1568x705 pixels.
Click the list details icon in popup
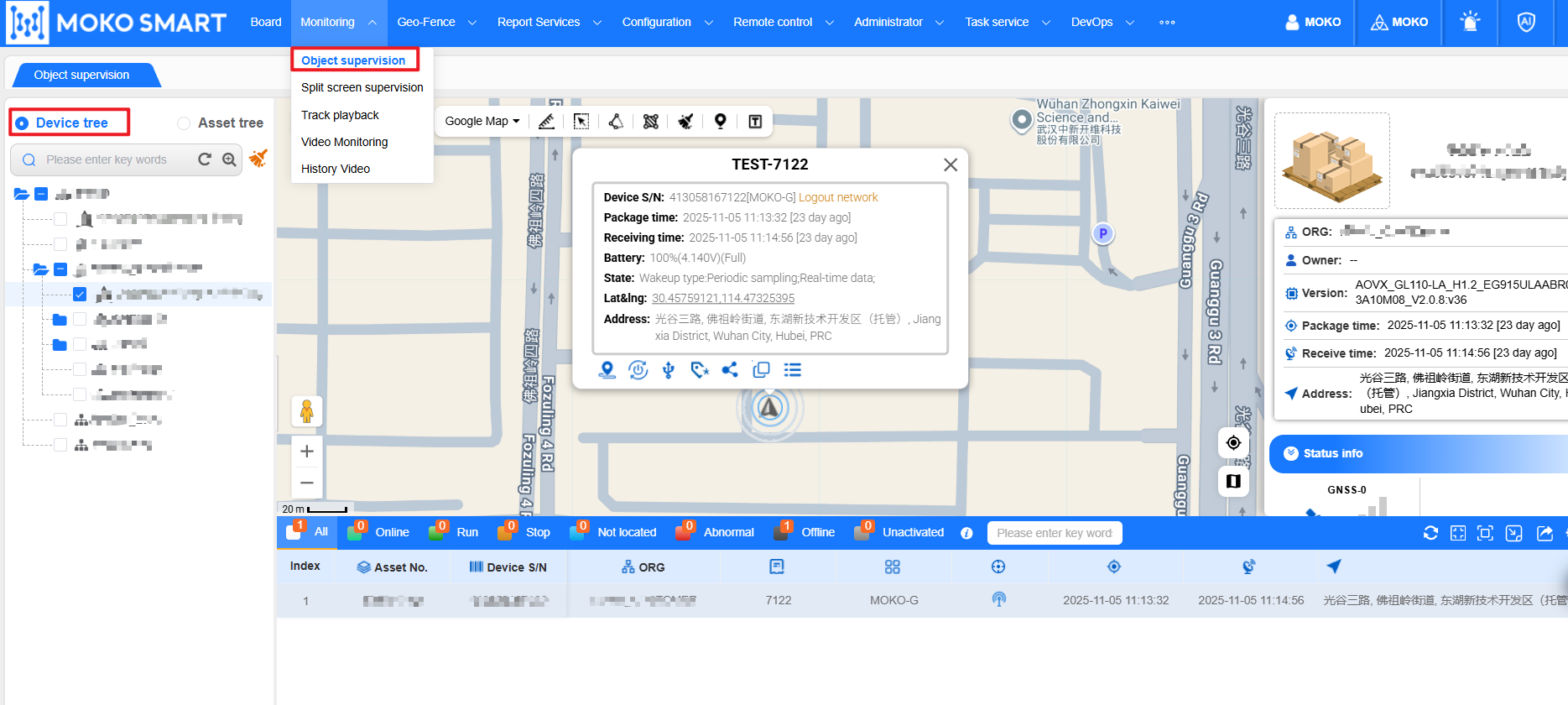pos(792,370)
